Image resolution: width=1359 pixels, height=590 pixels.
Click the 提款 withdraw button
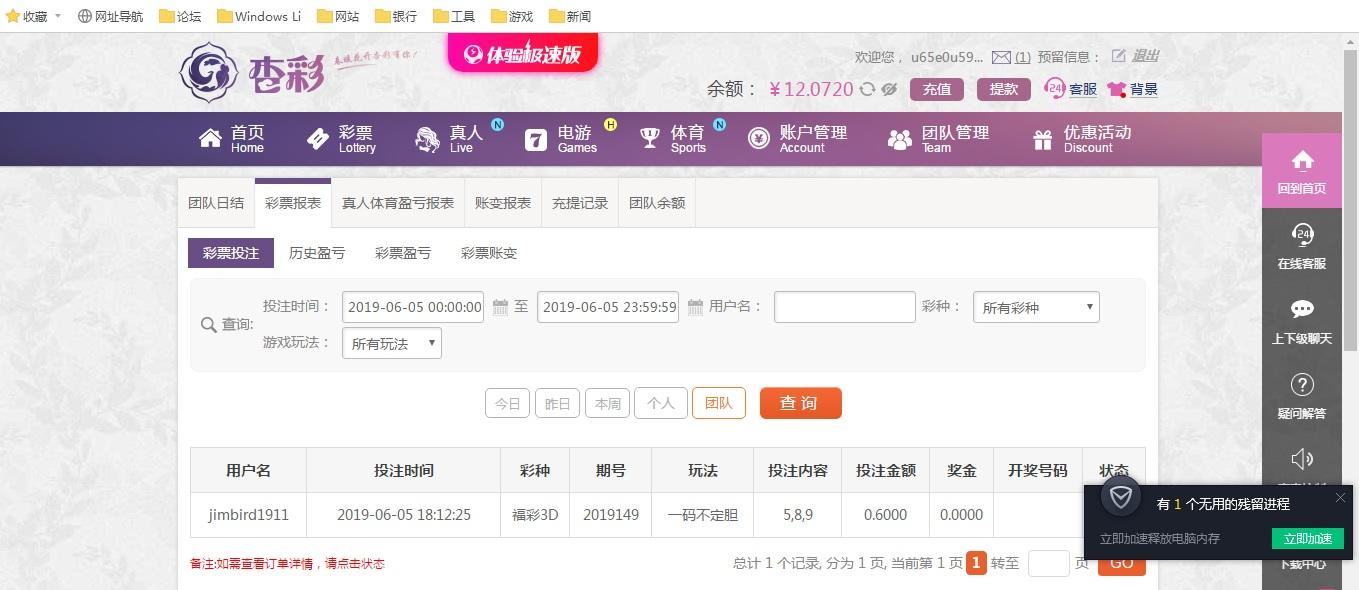[x=1004, y=89]
